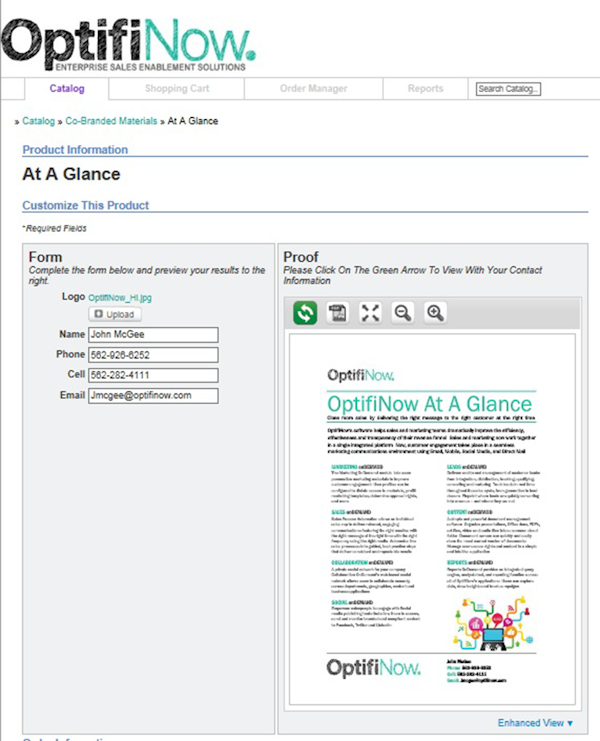This screenshot has height=741, width=600.
Task: Click the At A Glance proof thumbnail
Action: 432,519
